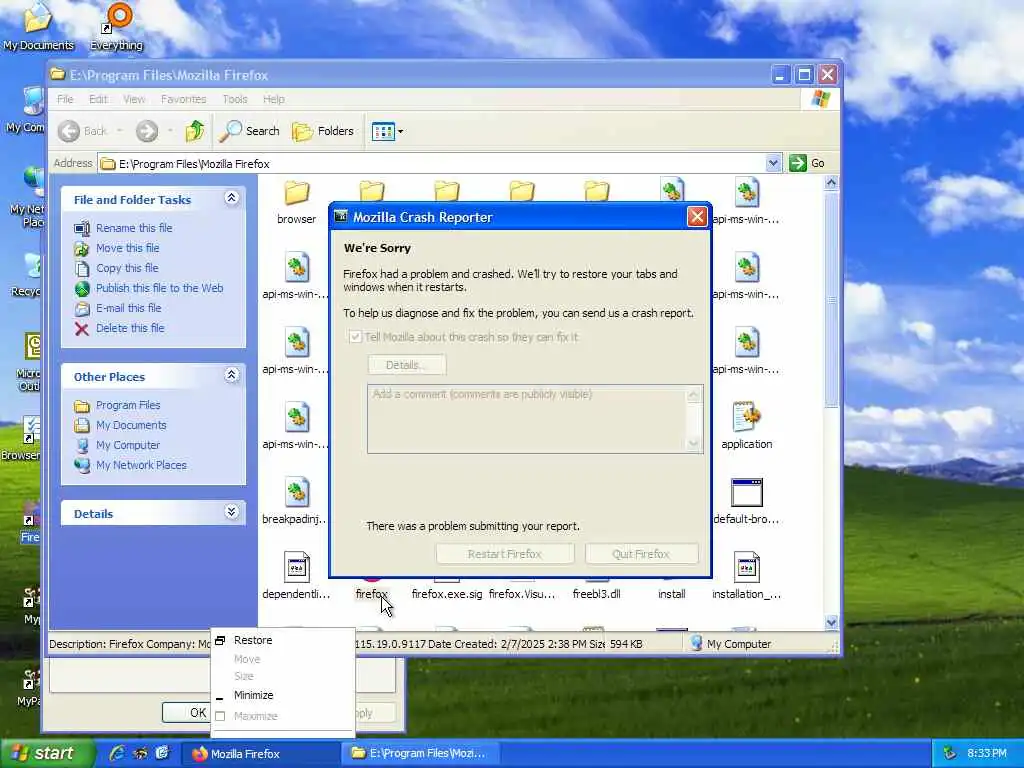Open the Tools menu in Explorer
This screenshot has width=1024, height=768.
pos(234,99)
